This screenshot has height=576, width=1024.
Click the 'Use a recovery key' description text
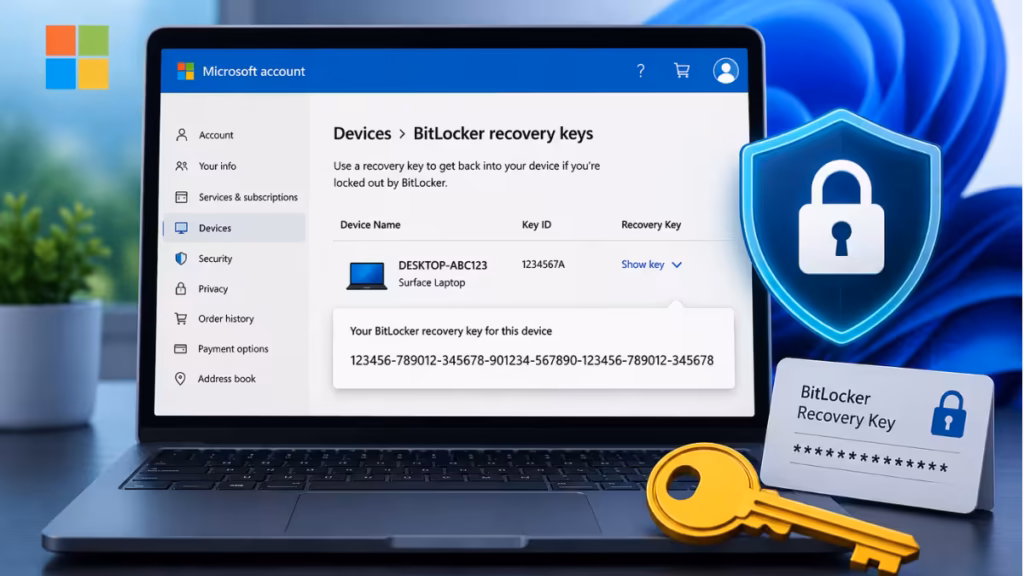tap(466, 174)
